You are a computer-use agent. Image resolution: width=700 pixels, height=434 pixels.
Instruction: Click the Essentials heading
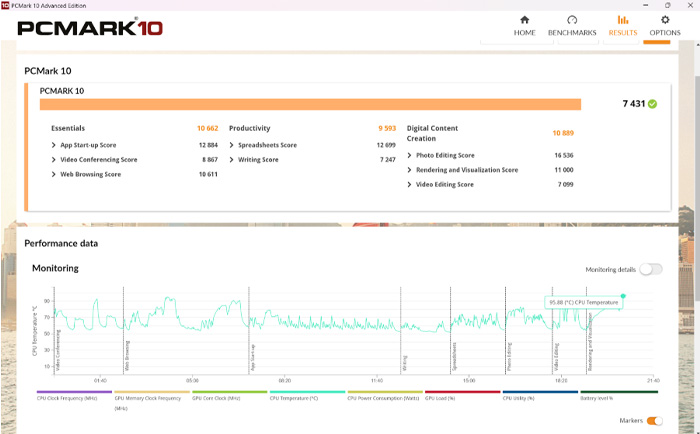(68, 129)
